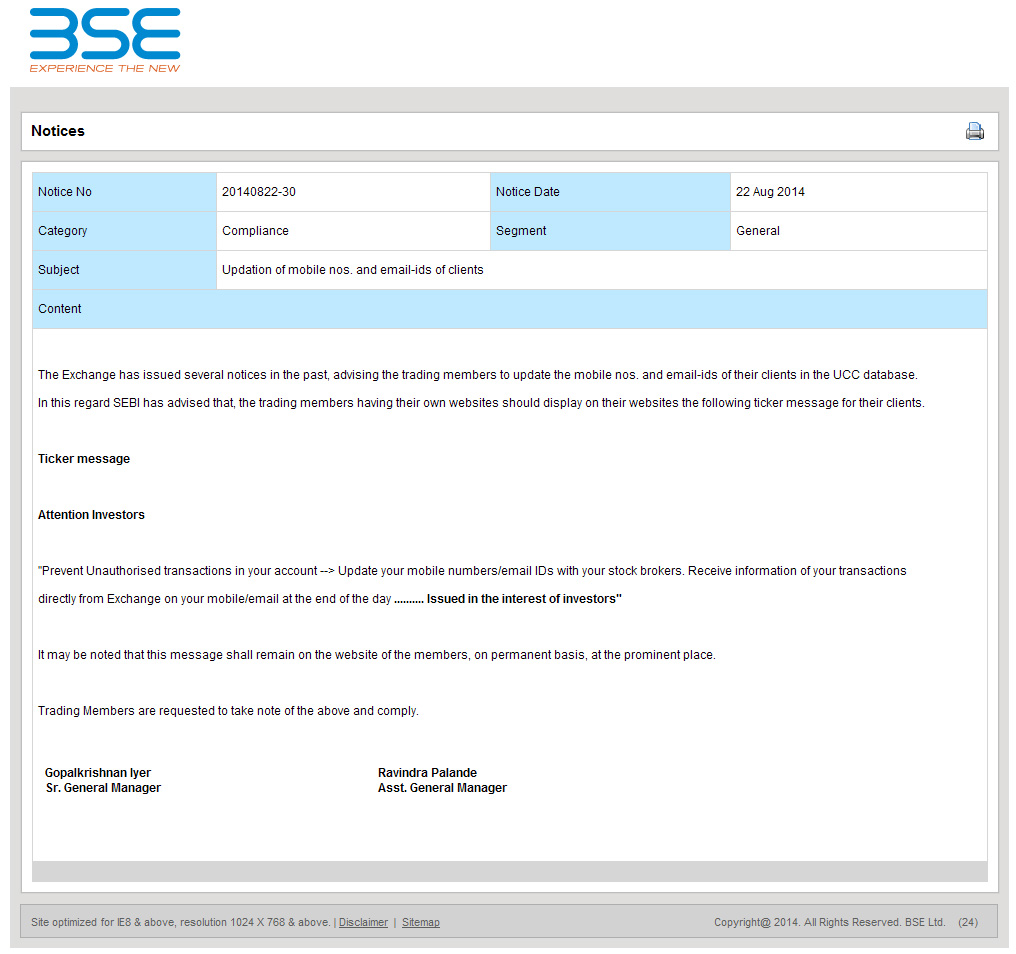Select the Compliance category value
The height and width of the screenshot is (954, 1016).
tap(255, 231)
